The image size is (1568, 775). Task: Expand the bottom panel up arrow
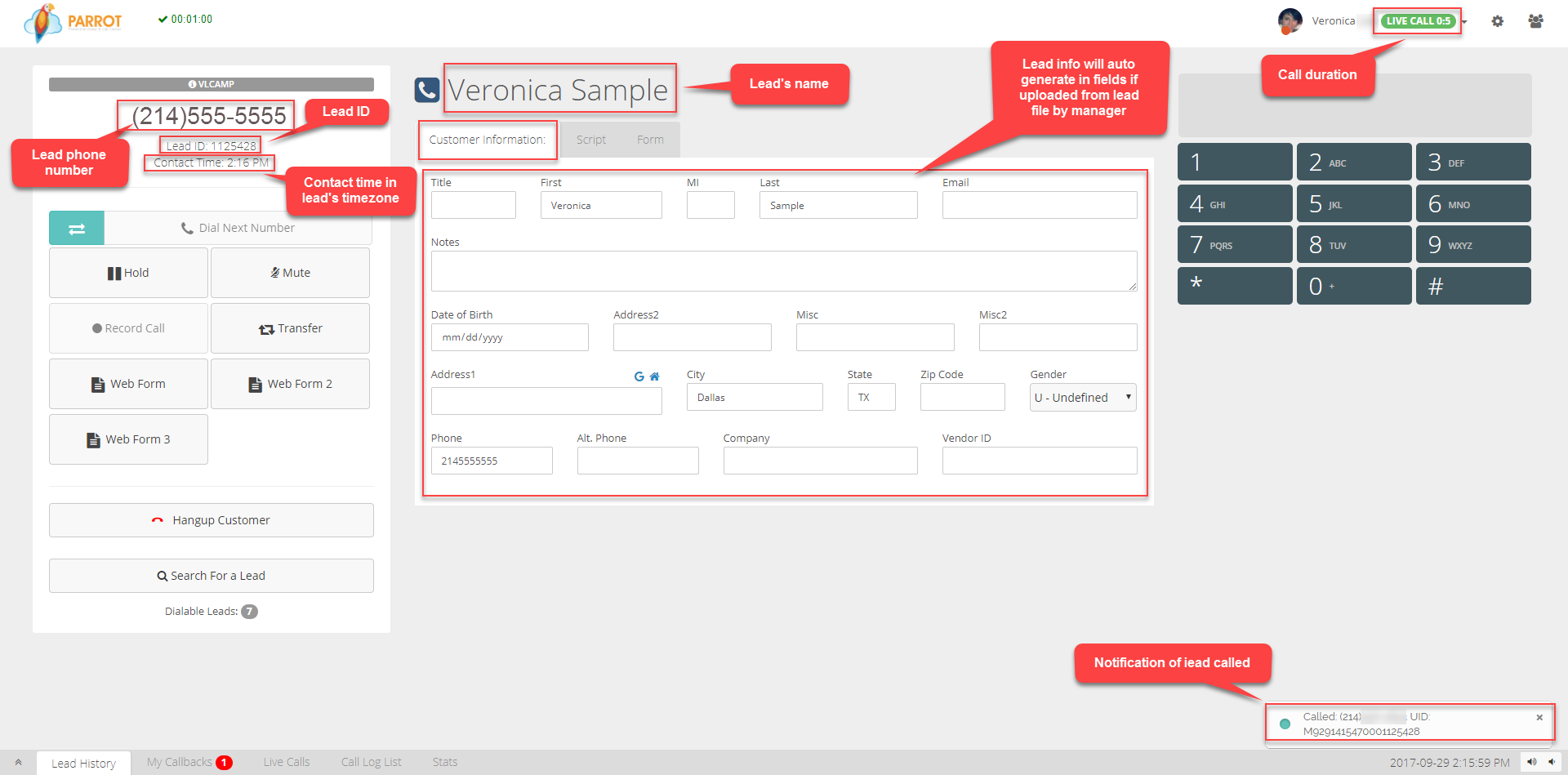tap(18, 762)
